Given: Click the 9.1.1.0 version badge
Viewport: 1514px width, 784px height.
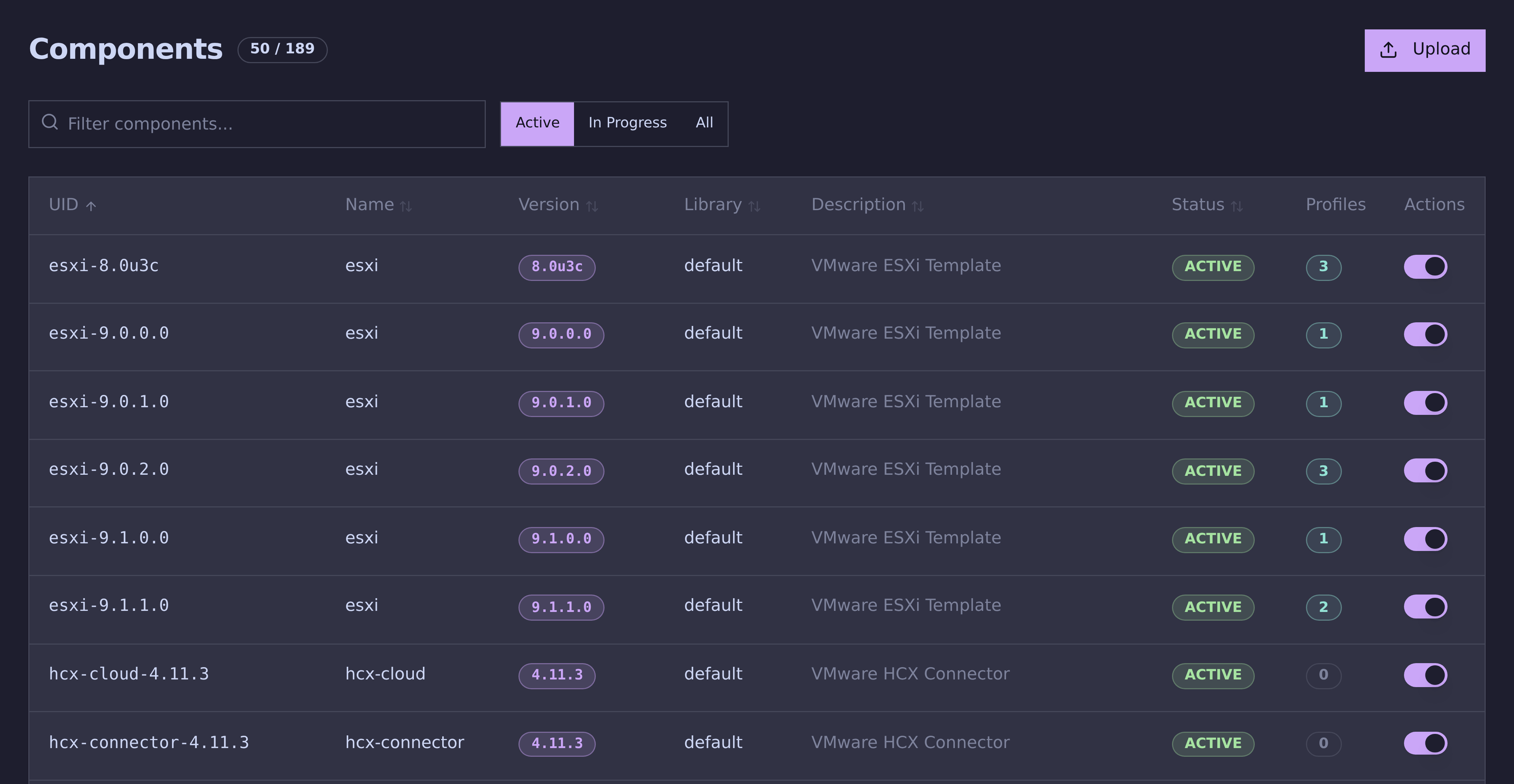Looking at the screenshot, I should point(561,607).
